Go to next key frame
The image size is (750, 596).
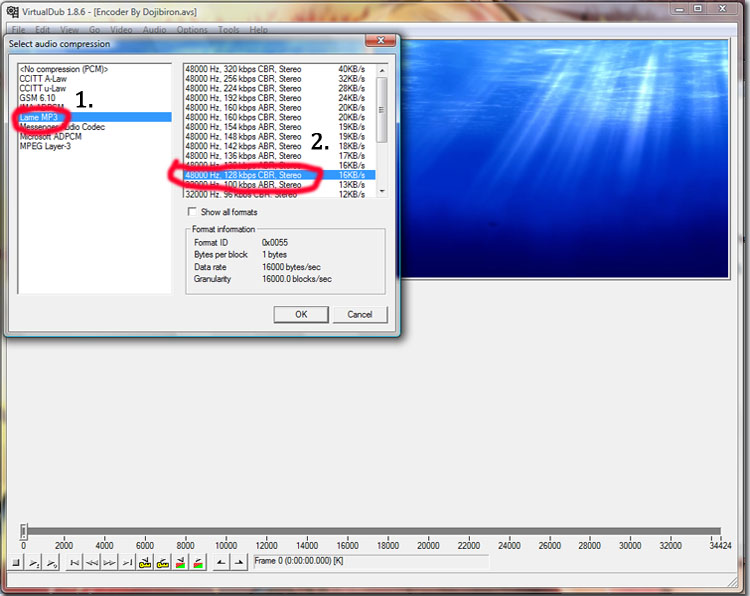(x=163, y=563)
